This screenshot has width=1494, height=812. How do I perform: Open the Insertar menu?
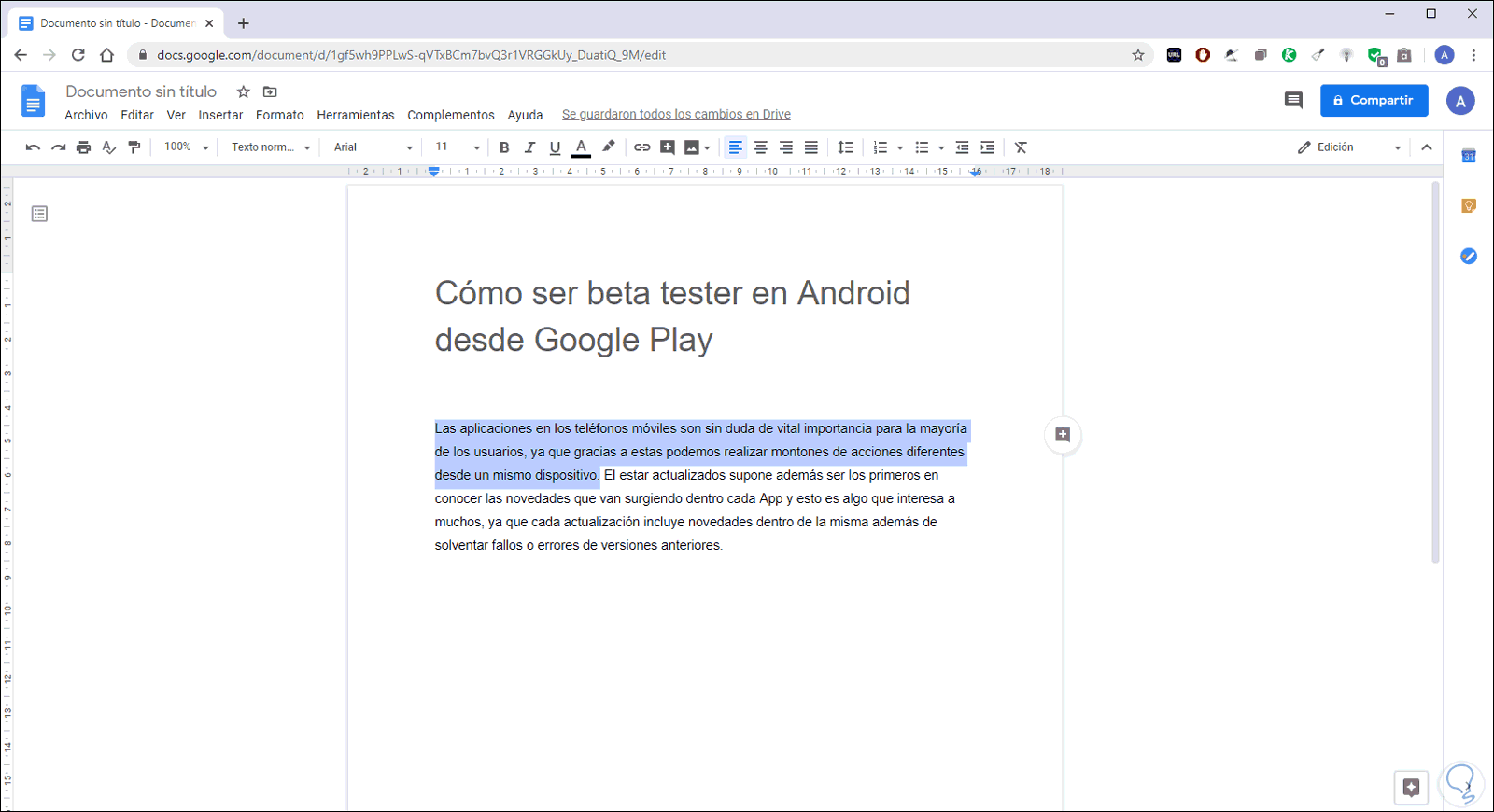point(220,115)
